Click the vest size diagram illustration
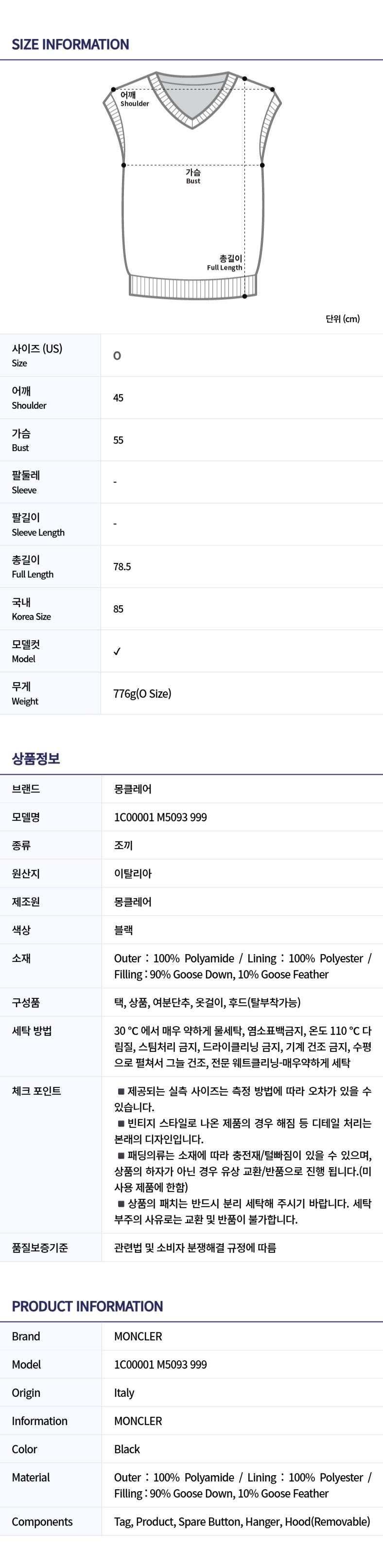The height and width of the screenshot is (1568, 383). coord(192,184)
